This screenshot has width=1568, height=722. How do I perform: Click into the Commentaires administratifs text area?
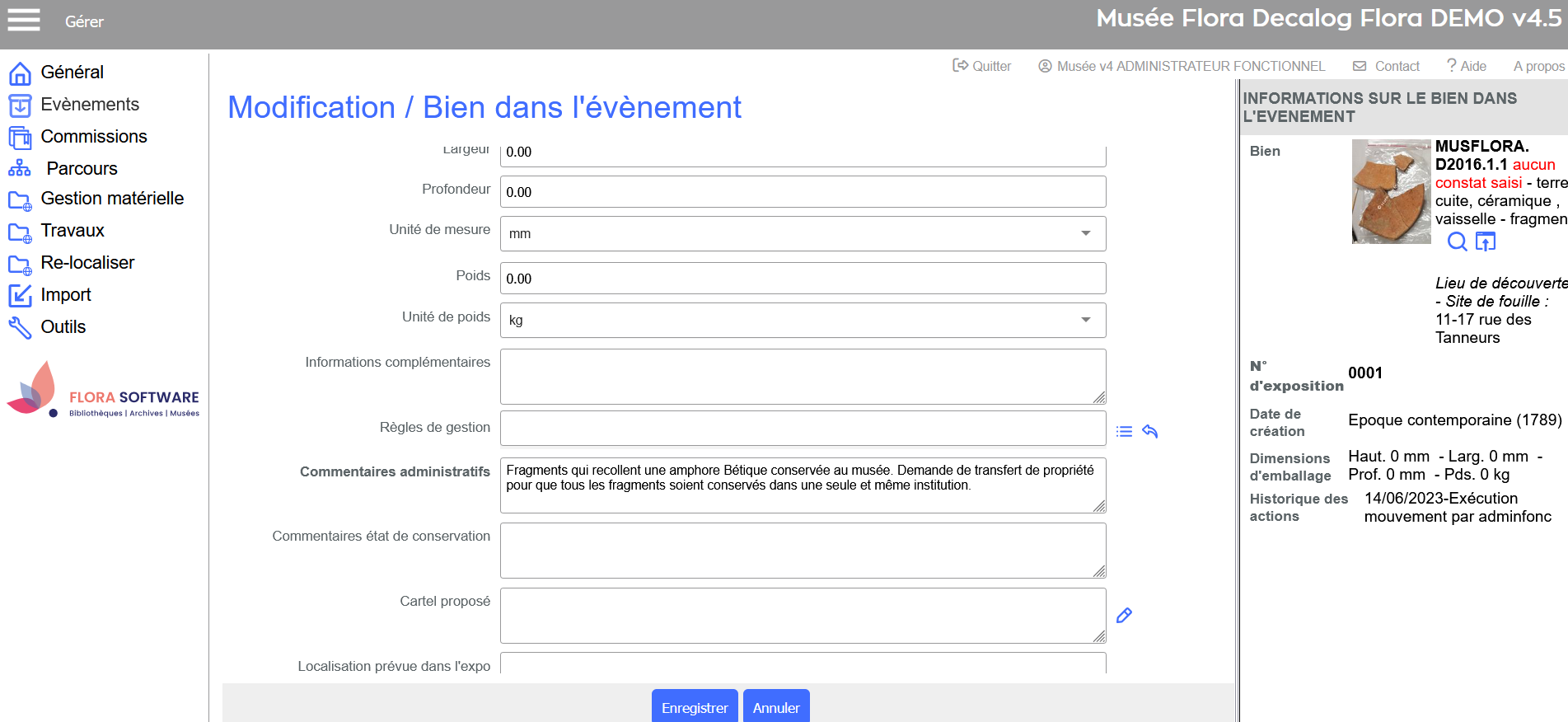pos(802,496)
